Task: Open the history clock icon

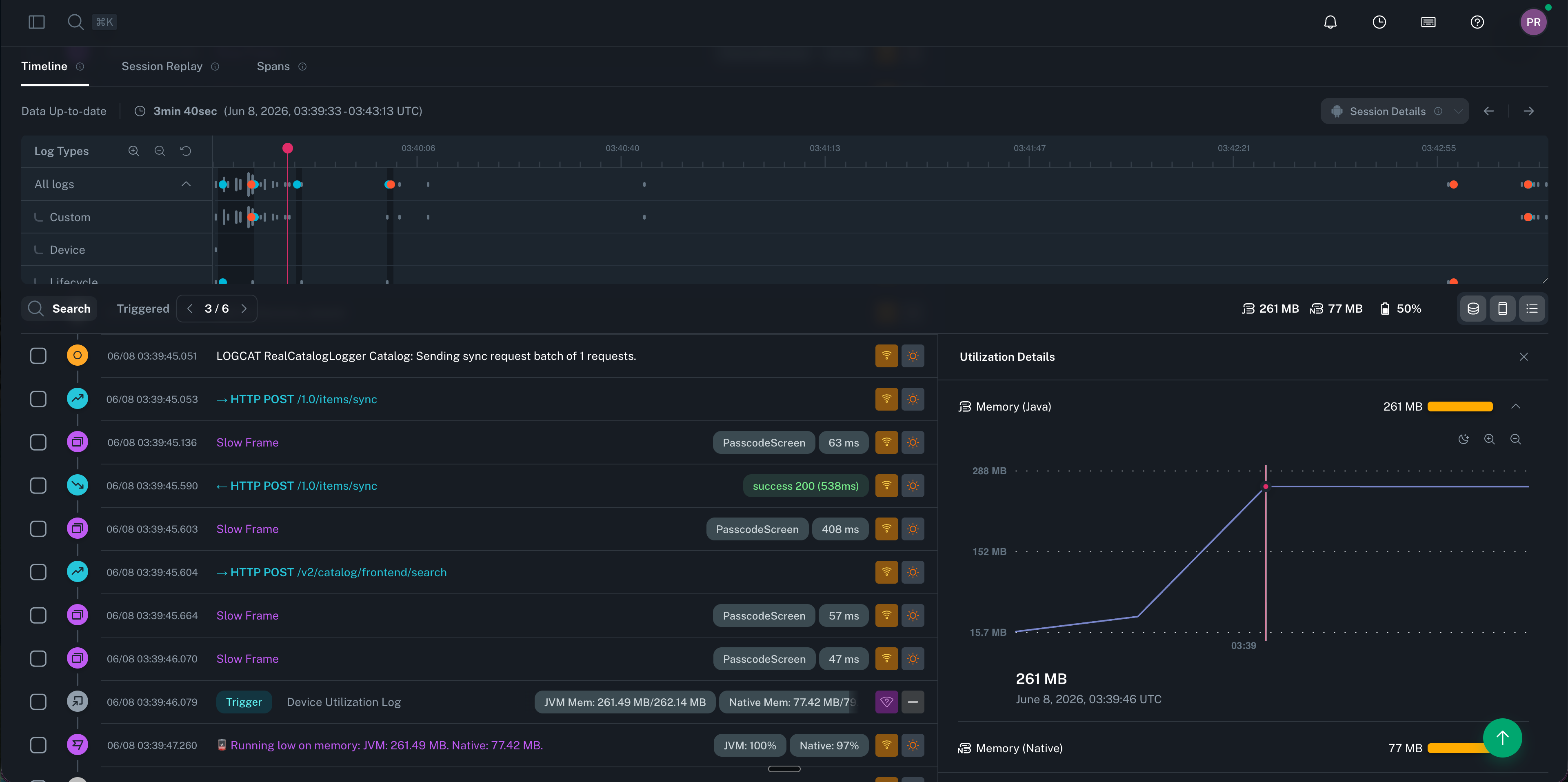Action: [x=1379, y=22]
